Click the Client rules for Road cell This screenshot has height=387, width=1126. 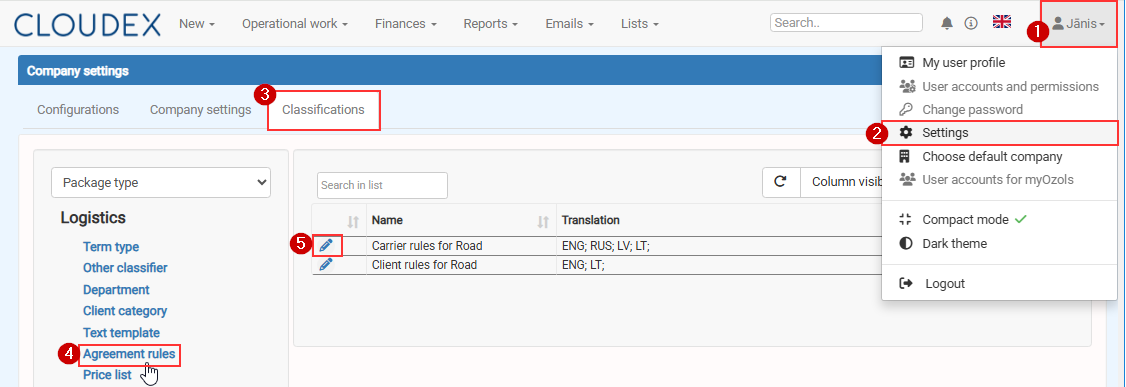[424, 264]
